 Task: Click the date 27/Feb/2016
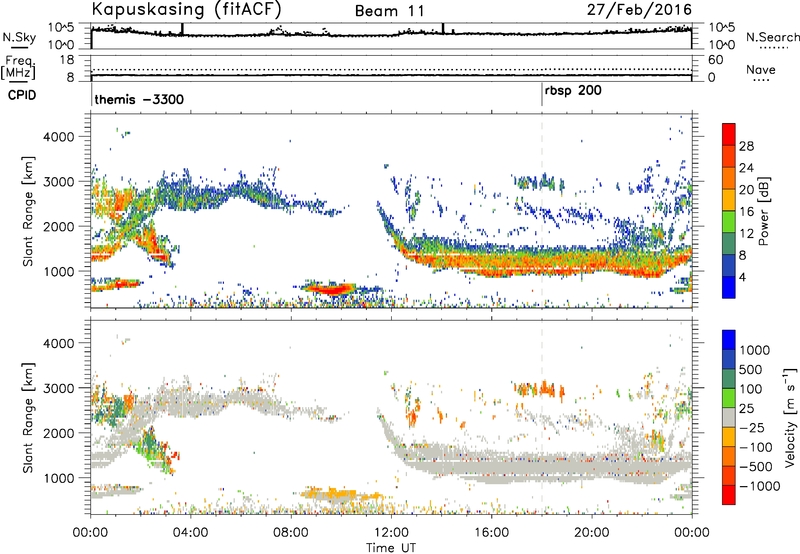[x=639, y=9]
